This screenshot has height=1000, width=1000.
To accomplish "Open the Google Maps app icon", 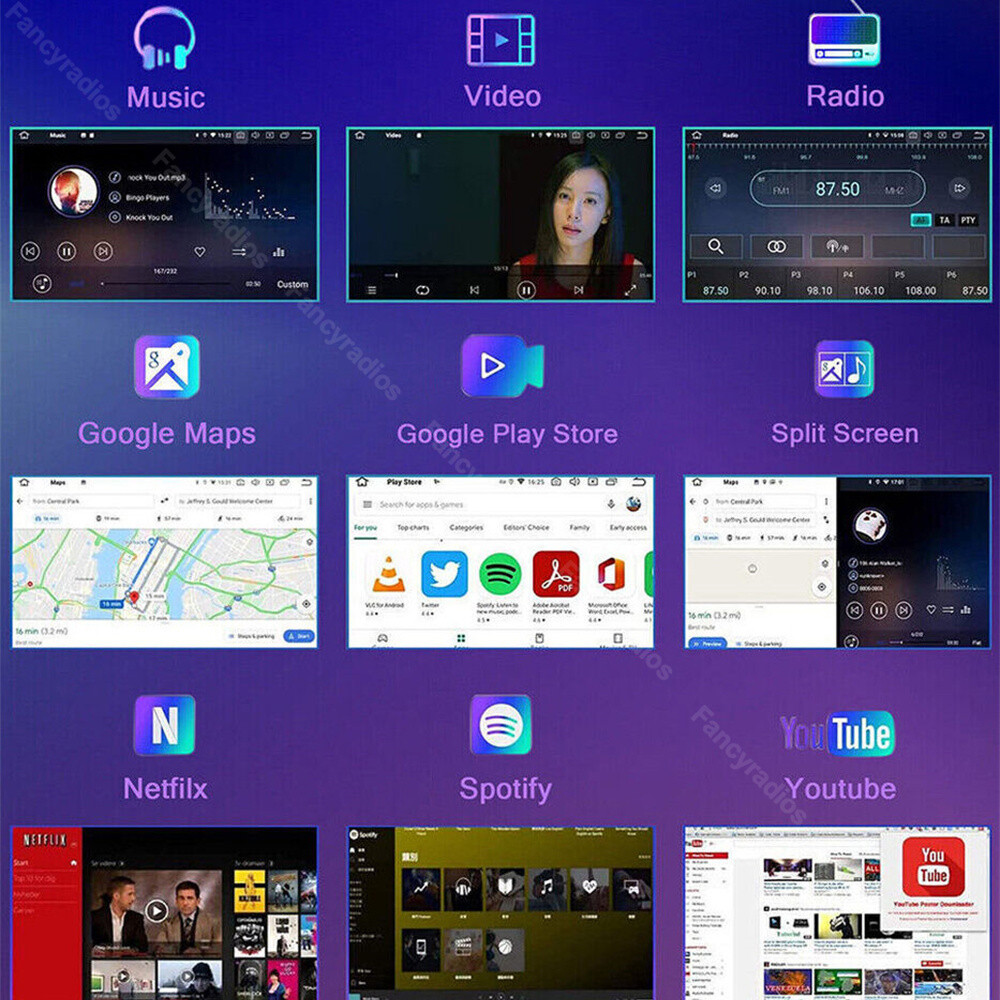I will (166, 367).
